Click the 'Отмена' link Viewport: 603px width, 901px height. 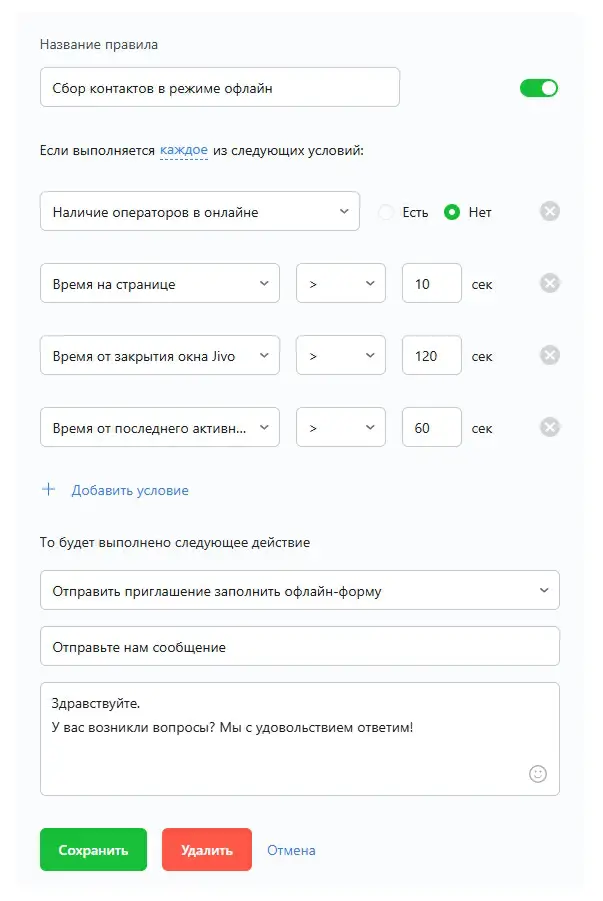coord(291,850)
